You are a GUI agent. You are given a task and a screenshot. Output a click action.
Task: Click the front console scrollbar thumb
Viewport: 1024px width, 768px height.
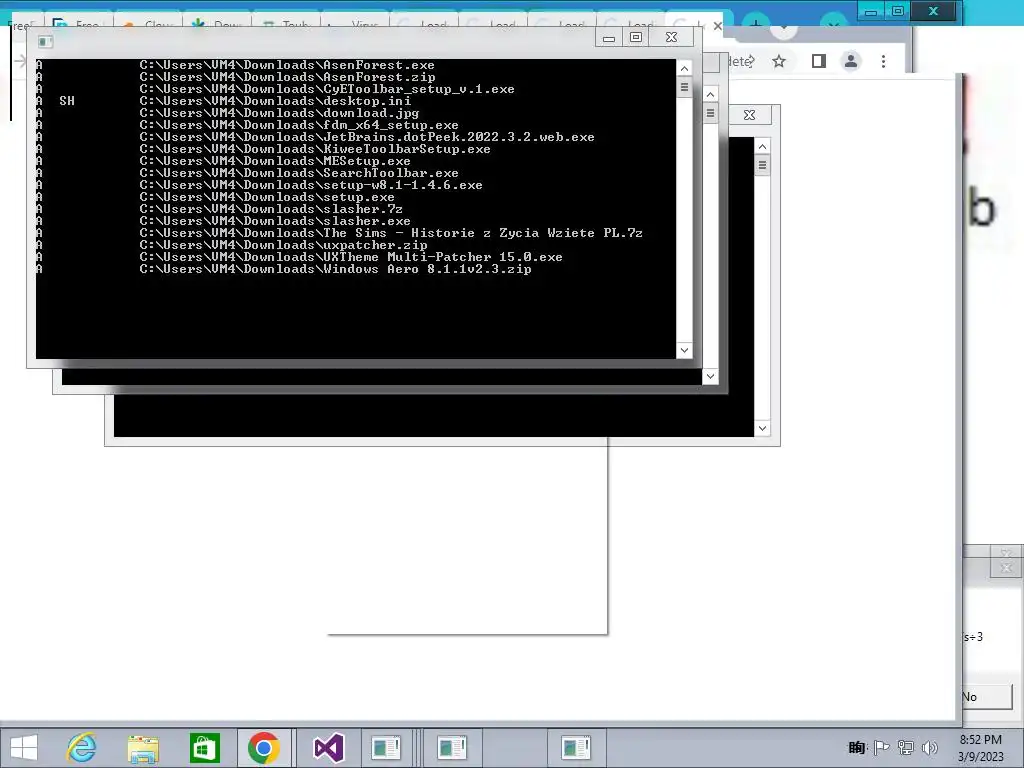pyautogui.click(x=684, y=88)
